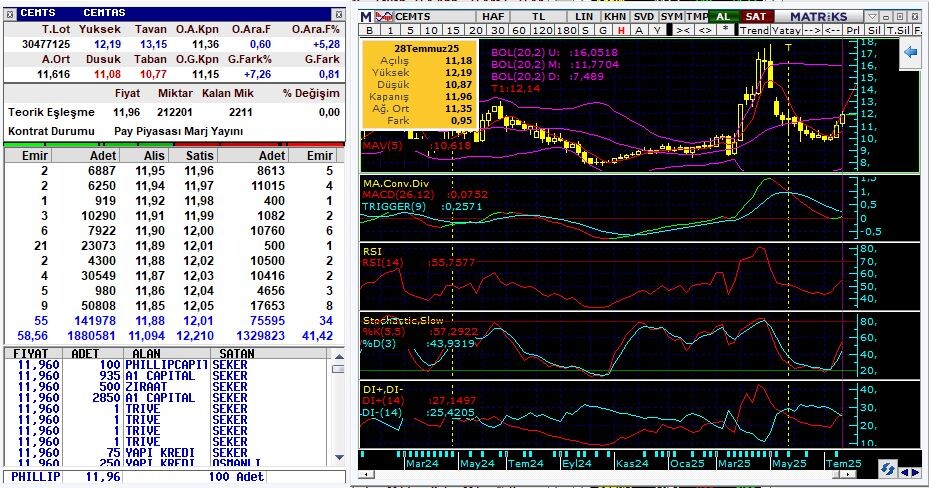Click the PHILLIPCAPIT buyer row in trades list

click(x=166, y=365)
